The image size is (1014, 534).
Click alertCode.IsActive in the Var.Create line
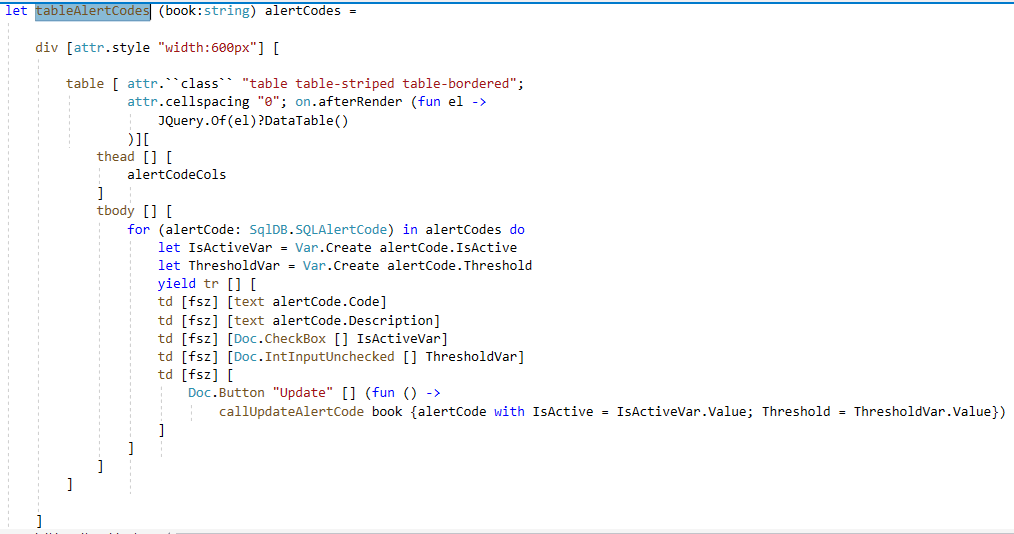[x=448, y=248]
